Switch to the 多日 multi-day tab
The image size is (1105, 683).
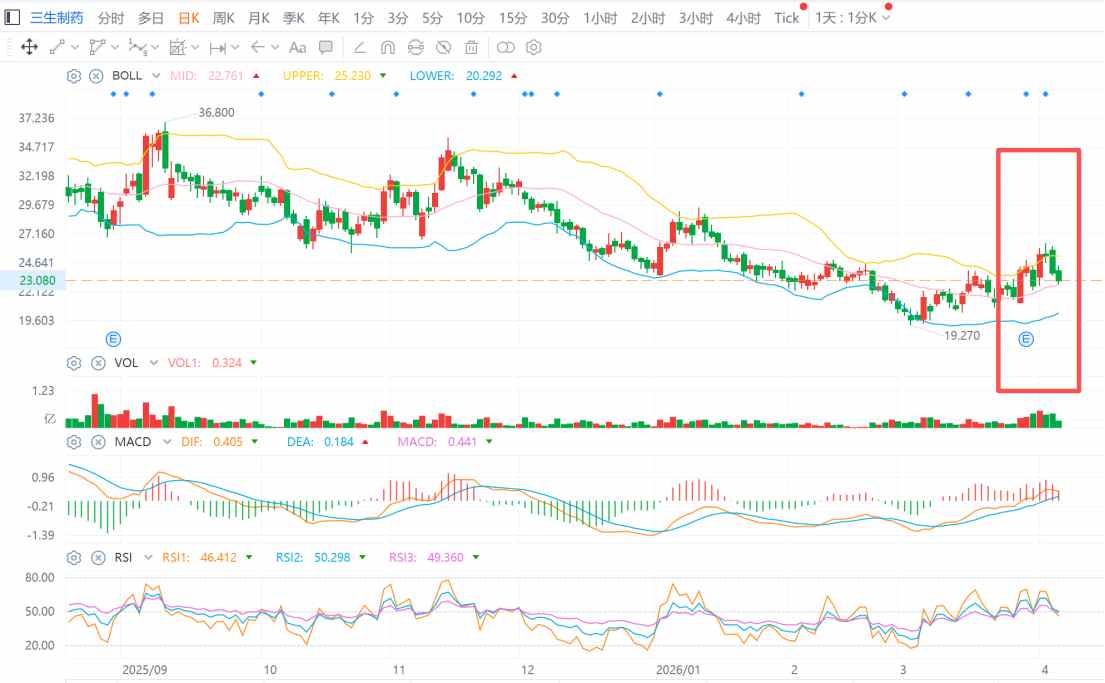[151, 18]
